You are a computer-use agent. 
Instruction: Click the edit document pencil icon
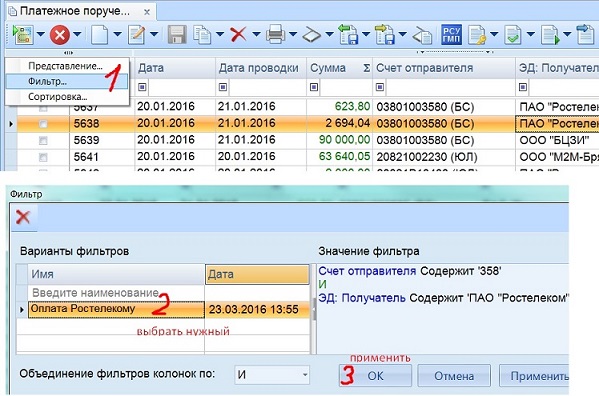pos(136,35)
